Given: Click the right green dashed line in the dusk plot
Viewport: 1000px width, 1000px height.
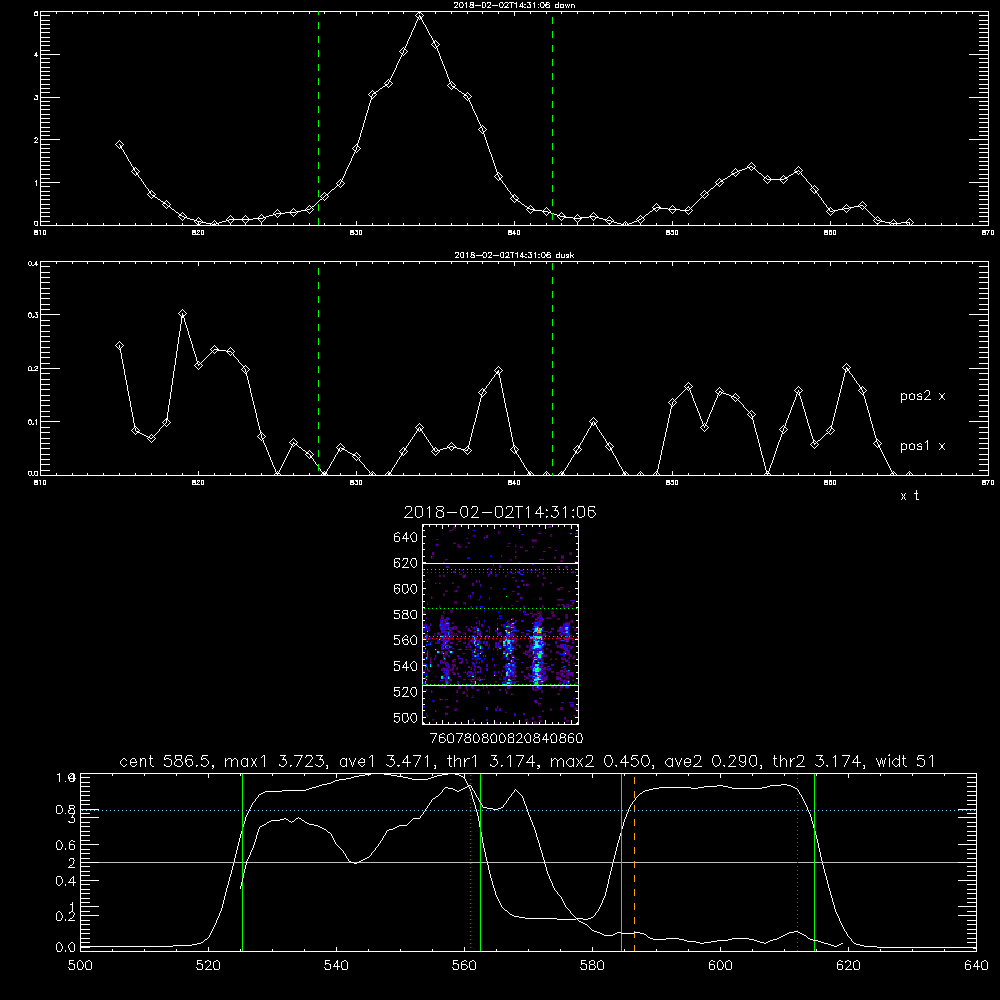Looking at the screenshot, I should (552, 369).
